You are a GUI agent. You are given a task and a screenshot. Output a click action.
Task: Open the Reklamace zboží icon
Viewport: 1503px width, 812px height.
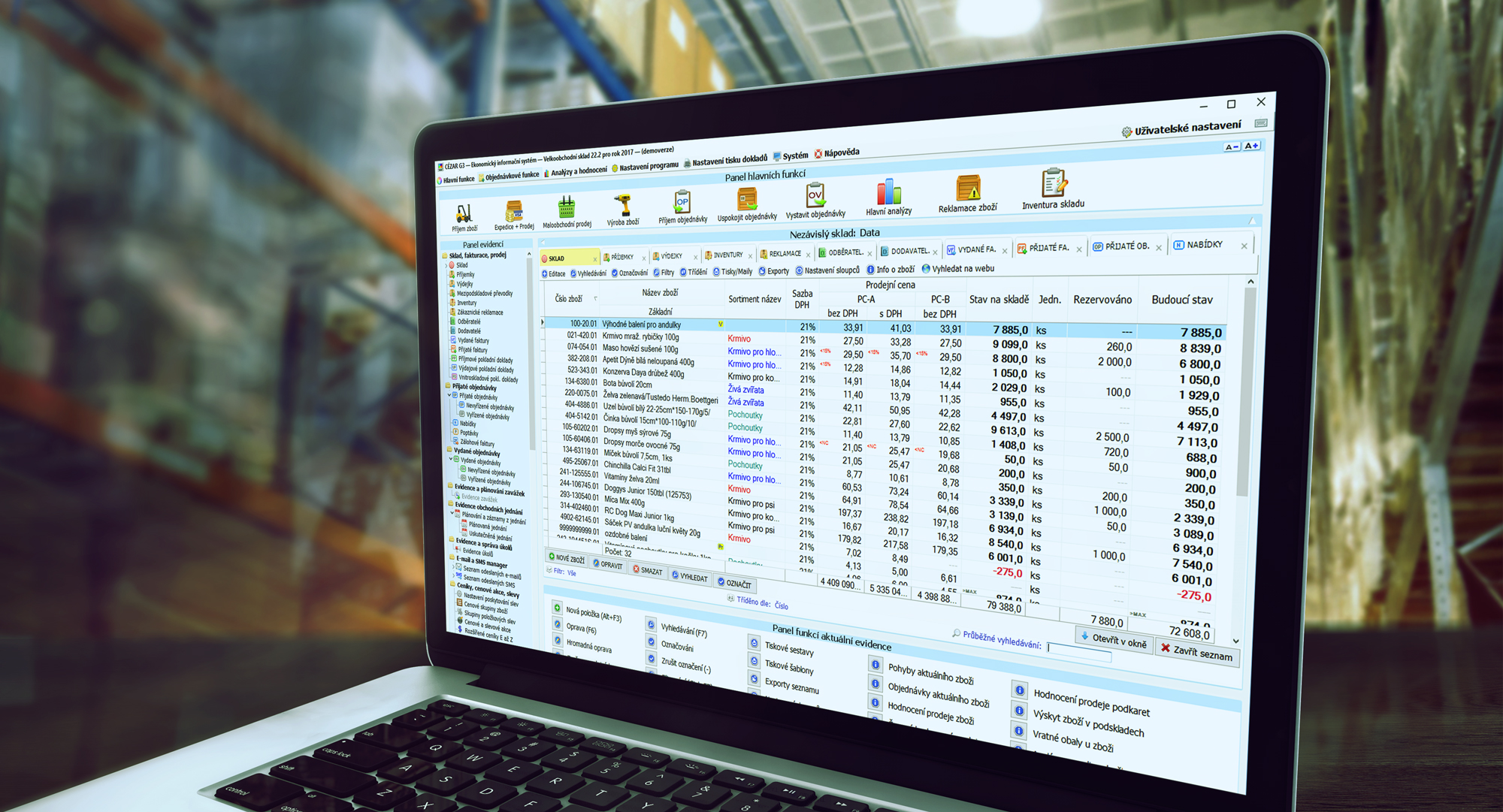click(x=968, y=188)
